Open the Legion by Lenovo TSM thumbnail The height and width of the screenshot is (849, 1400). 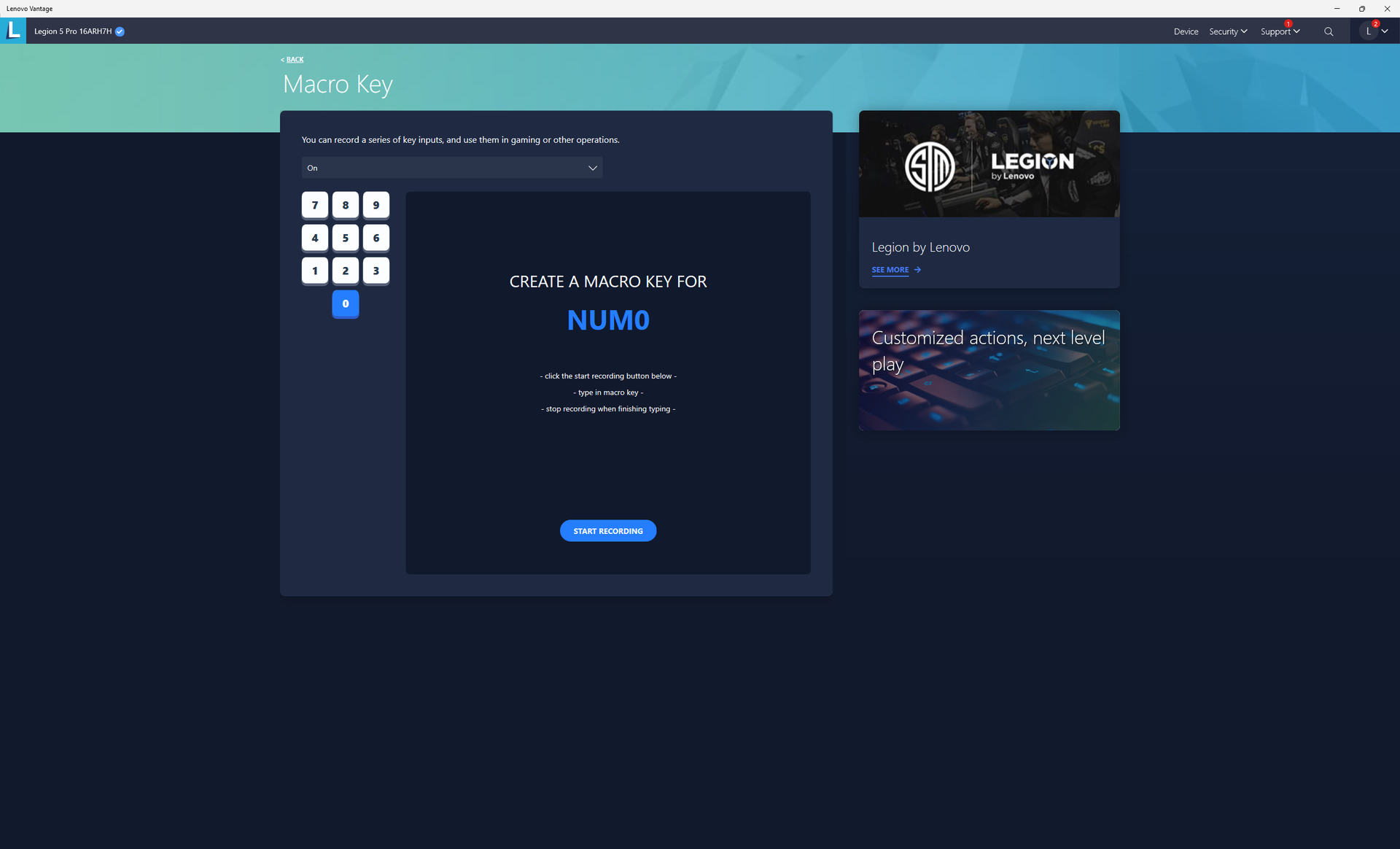click(x=989, y=164)
